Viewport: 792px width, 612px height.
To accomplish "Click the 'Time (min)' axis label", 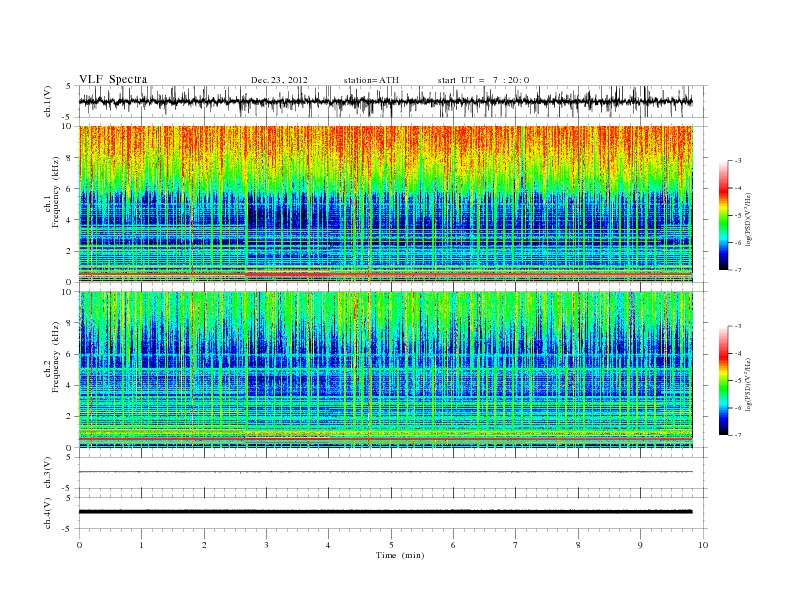I will 400,555.
